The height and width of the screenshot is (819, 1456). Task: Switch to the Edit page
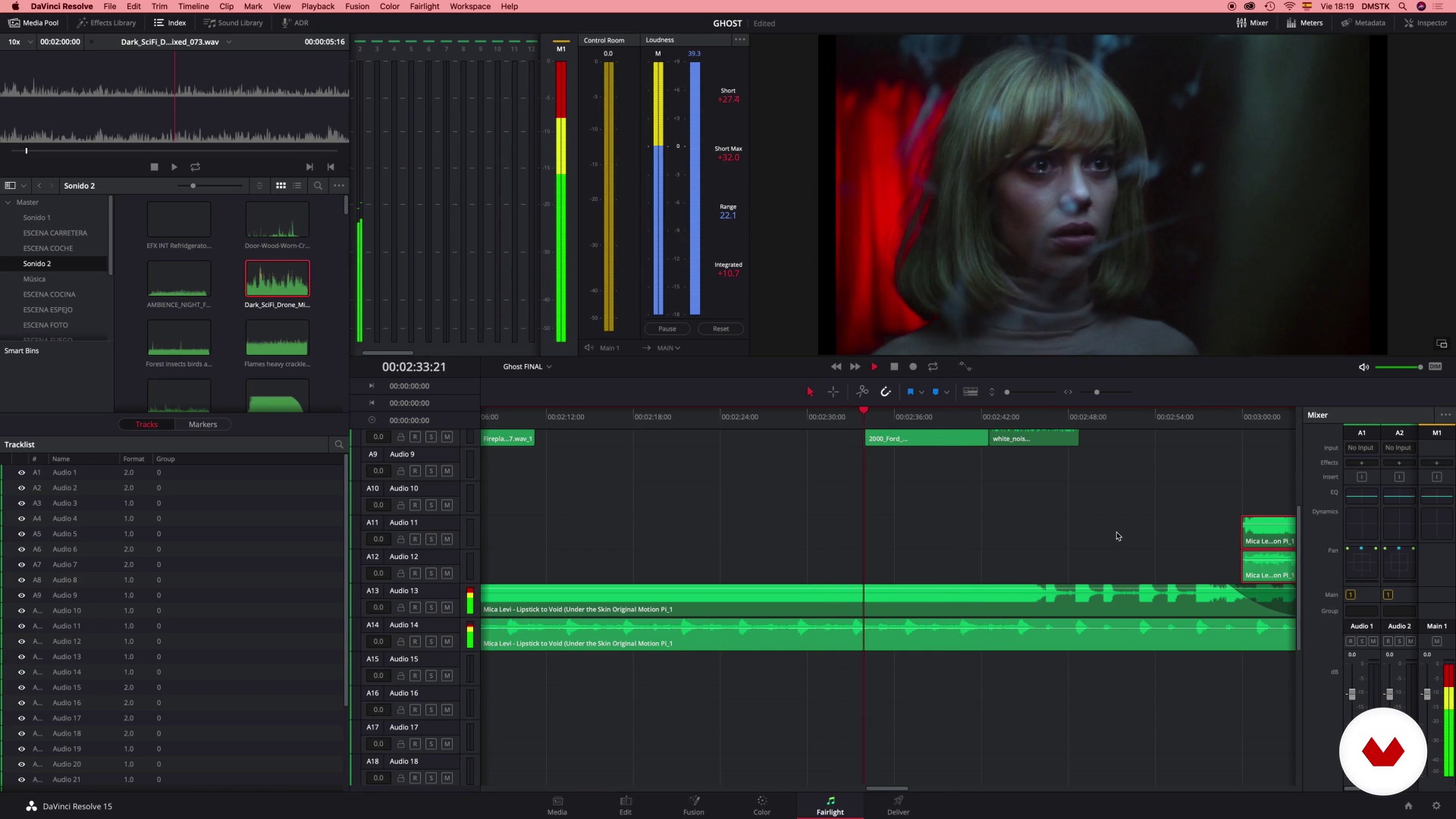[x=625, y=805]
